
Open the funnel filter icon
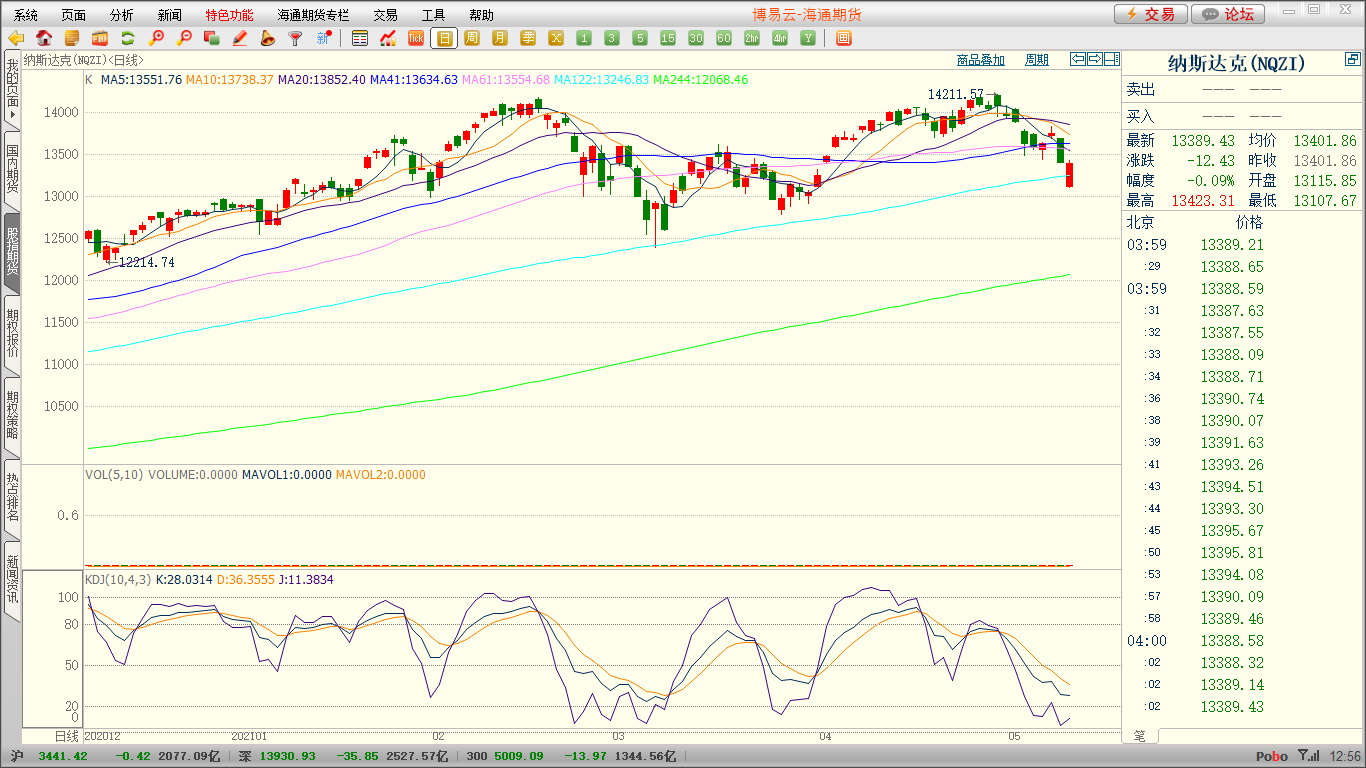point(295,38)
